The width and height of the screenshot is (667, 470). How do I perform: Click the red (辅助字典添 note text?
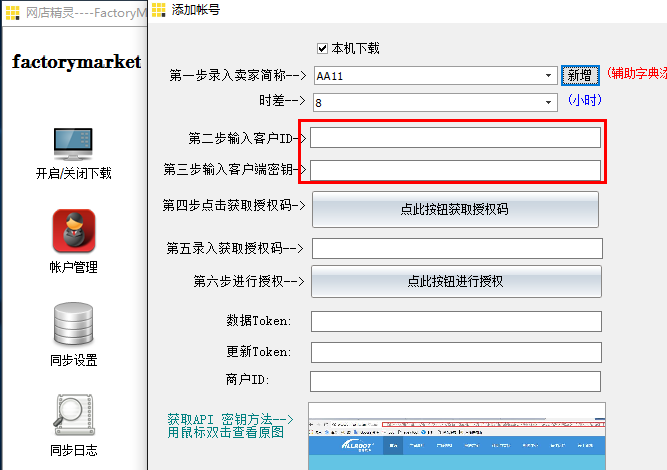coord(637,73)
